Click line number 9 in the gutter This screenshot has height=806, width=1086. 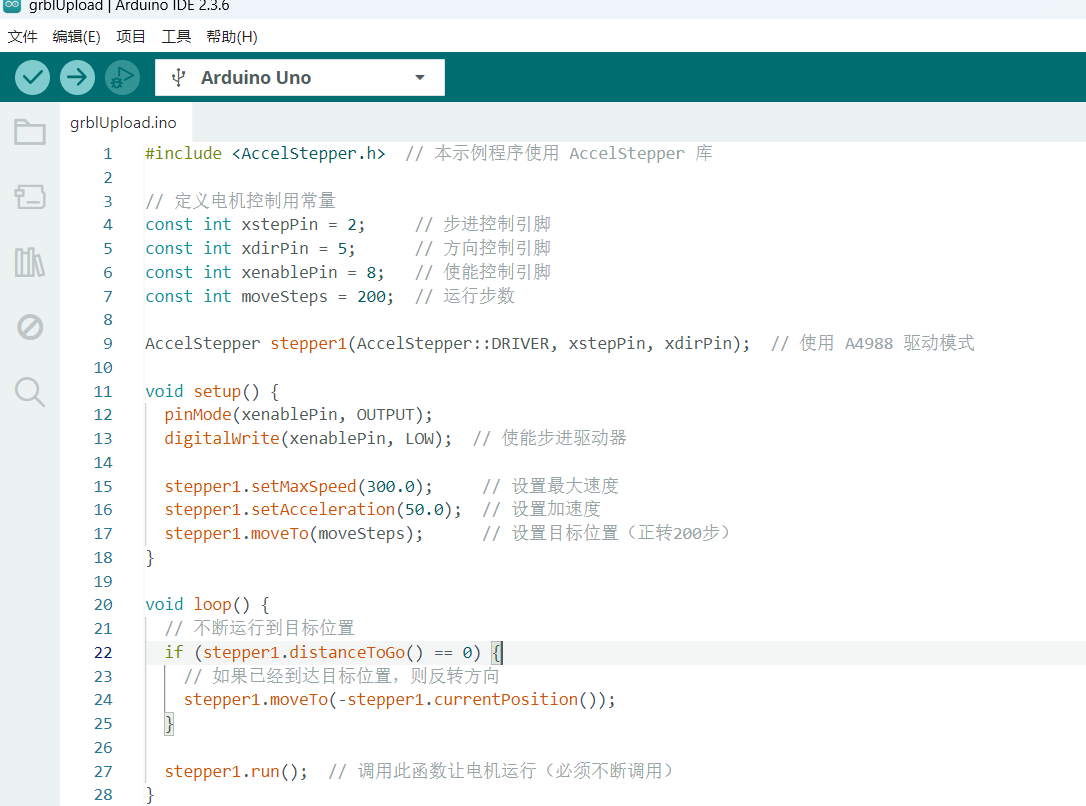pos(107,343)
